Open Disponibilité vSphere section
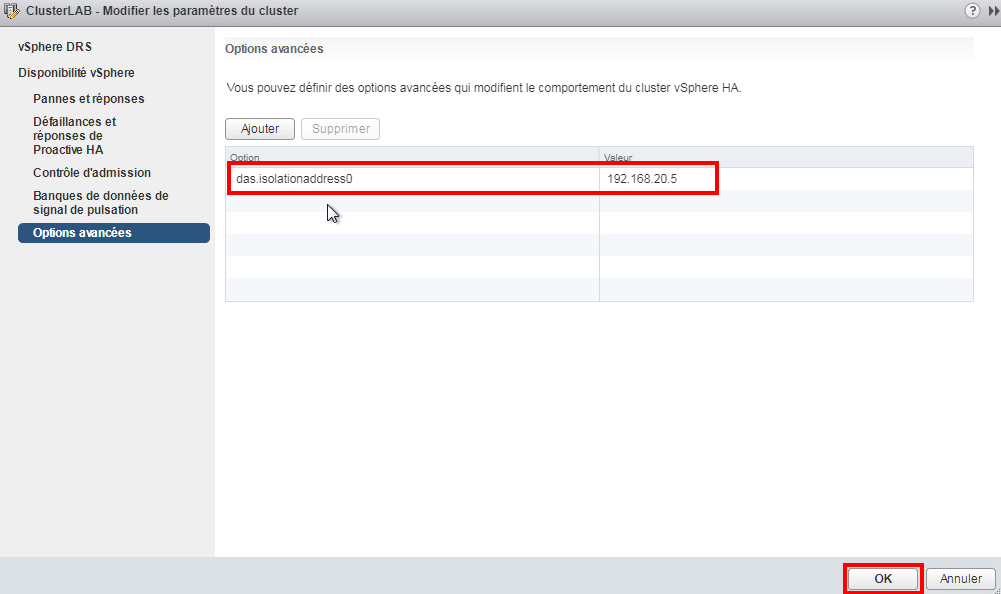This screenshot has height=594, width=1001. (x=76, y=73)
